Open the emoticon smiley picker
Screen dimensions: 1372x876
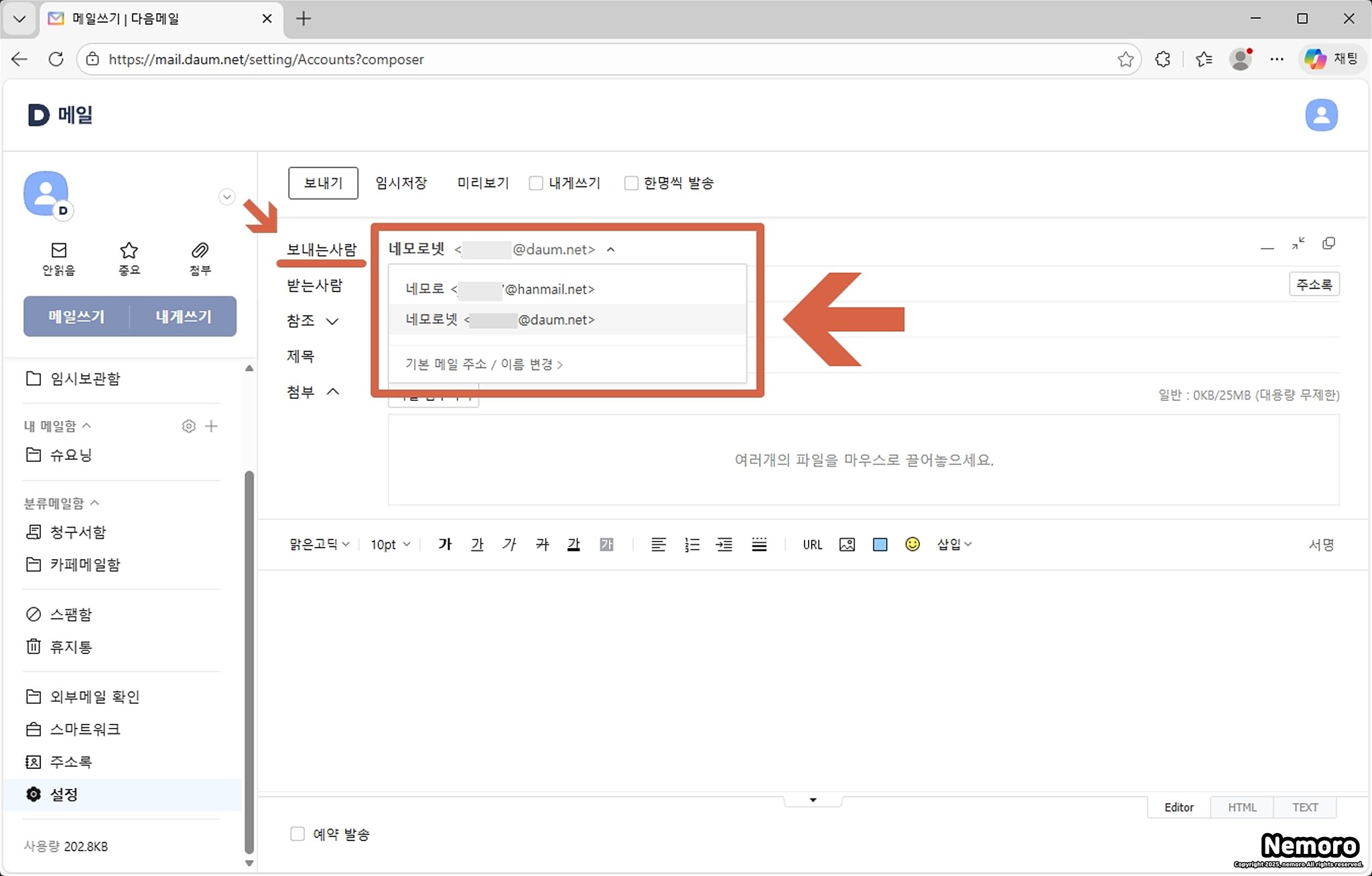(912, 544)
